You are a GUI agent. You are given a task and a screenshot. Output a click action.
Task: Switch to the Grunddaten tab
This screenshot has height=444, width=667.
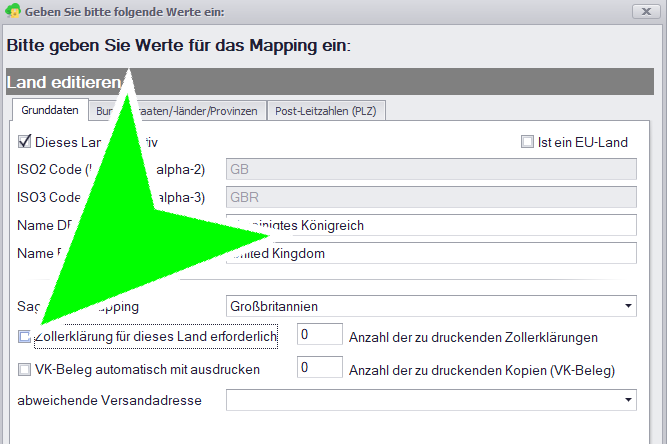point(50,110)
